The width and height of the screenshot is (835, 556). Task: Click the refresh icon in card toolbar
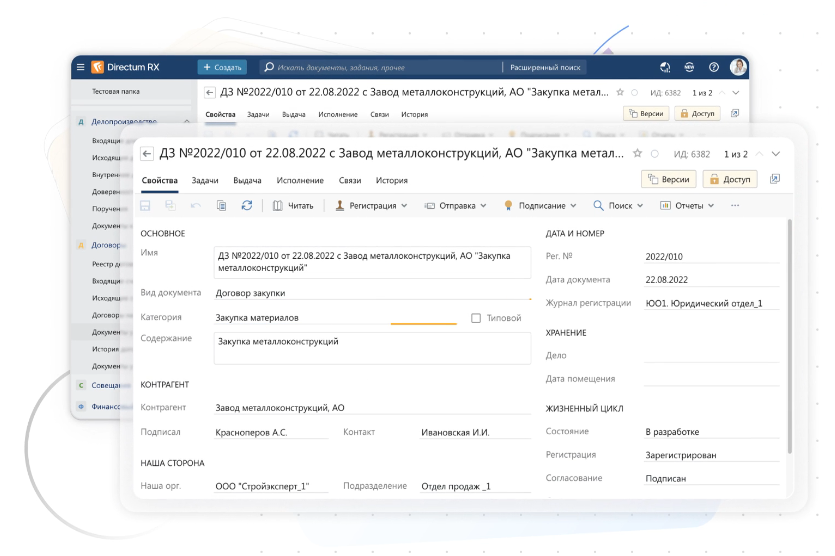click(x=247, y=205)
